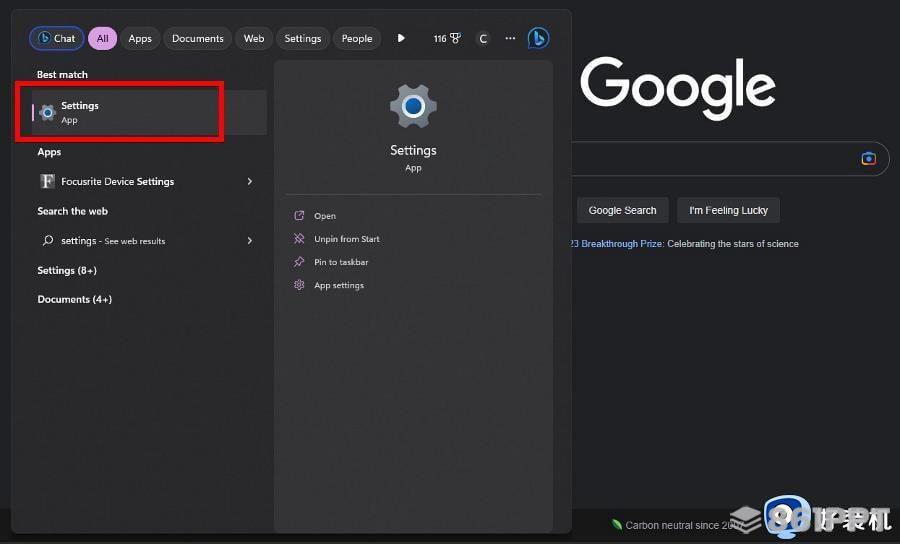Click the Pin to taskbar pin icon
The height and width of the screenshot is (544, 900).
click(x=299, y=262)
